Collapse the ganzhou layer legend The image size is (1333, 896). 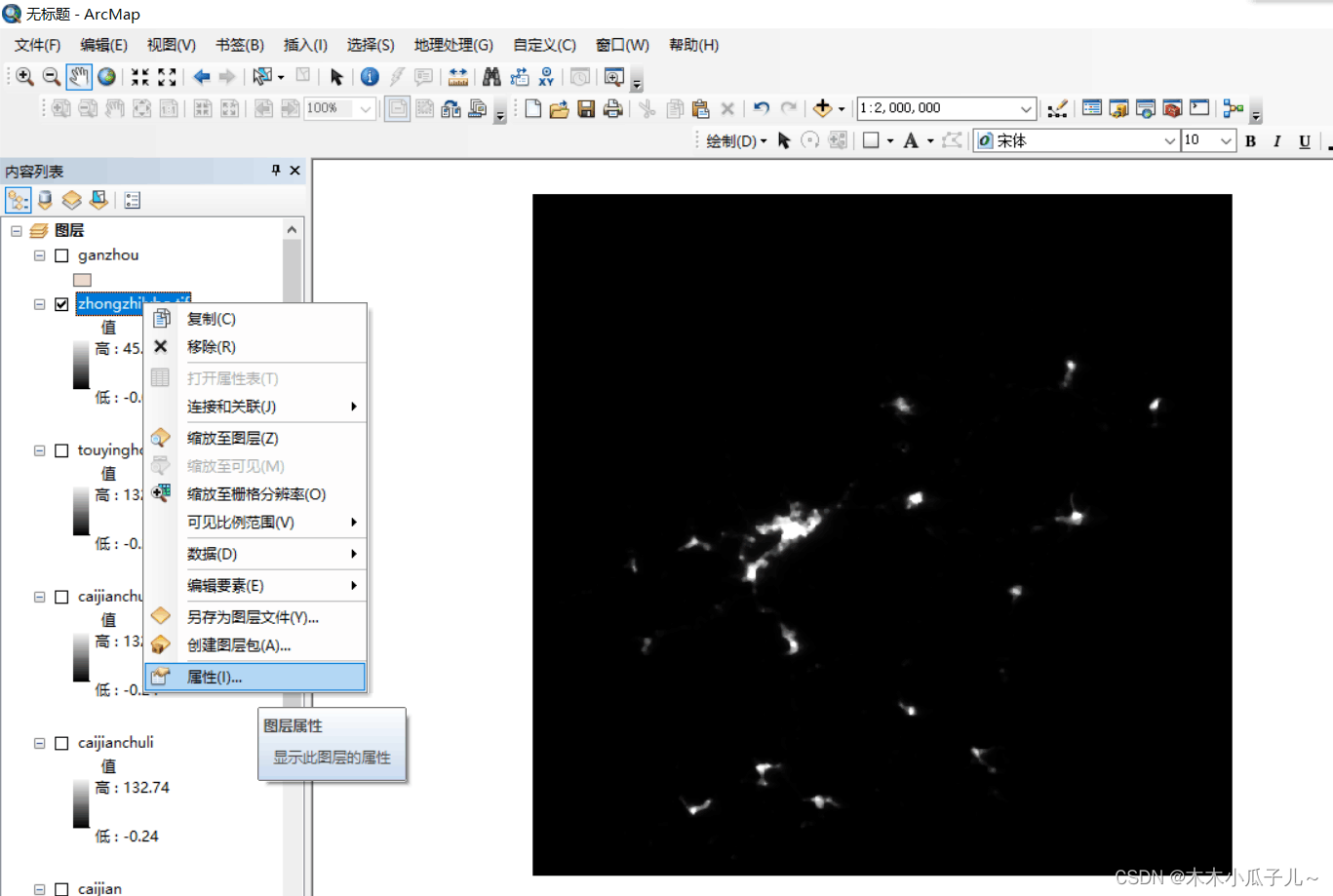pyautogui.click(x=40, y=255)
